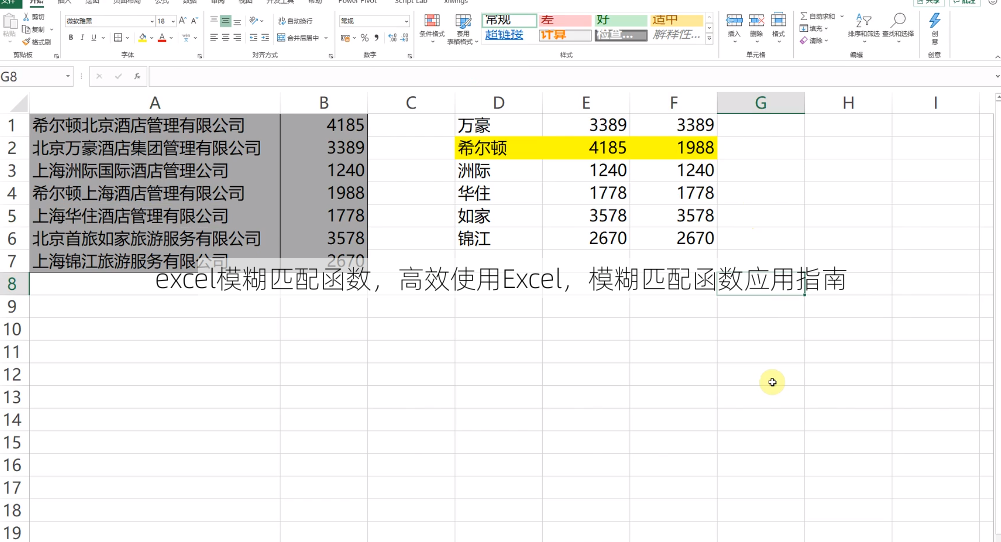Click cell A3 上海洲际国际酒店管理公司
1001x542 pixels.
154,170
